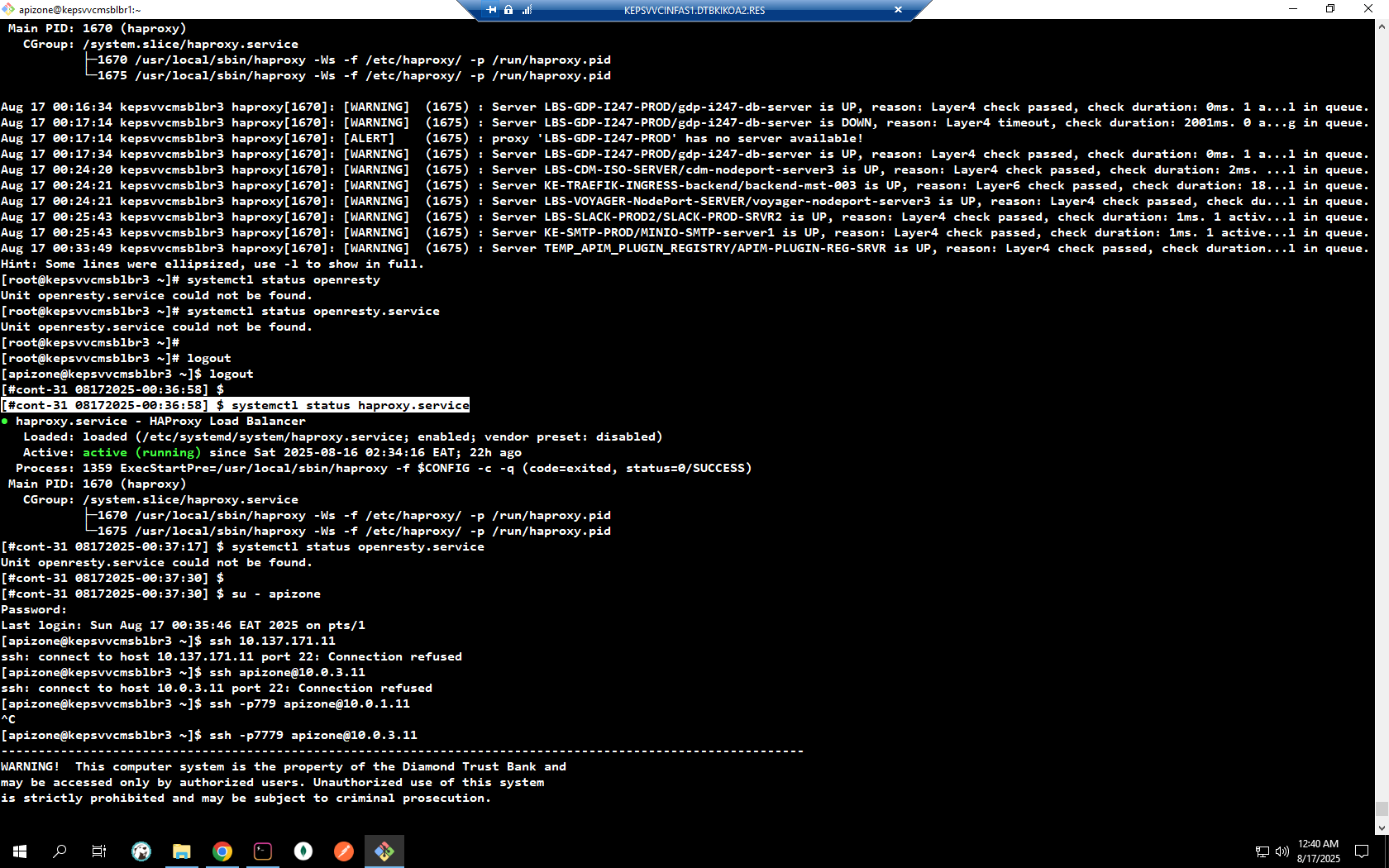Click the taskbar clock showing 12:40 AM
The width and height of the screenshot is (1389, 868).
(1318, 851)
